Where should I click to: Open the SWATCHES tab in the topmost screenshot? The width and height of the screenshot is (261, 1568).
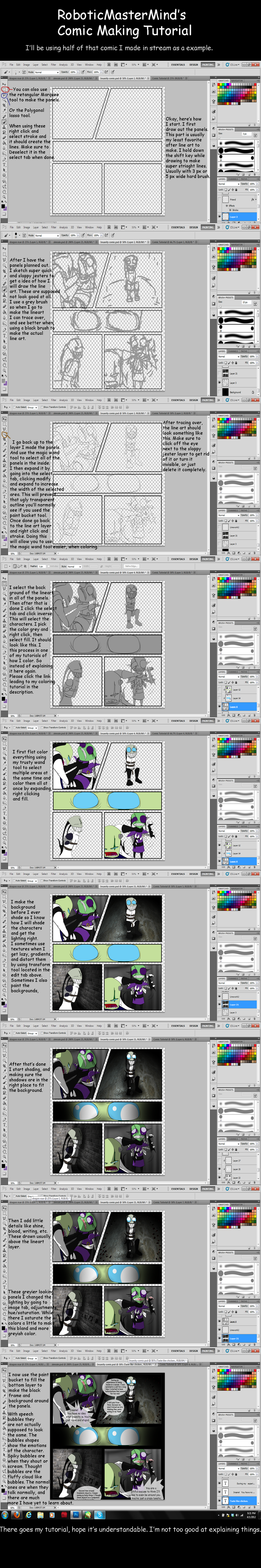[223, 80]
